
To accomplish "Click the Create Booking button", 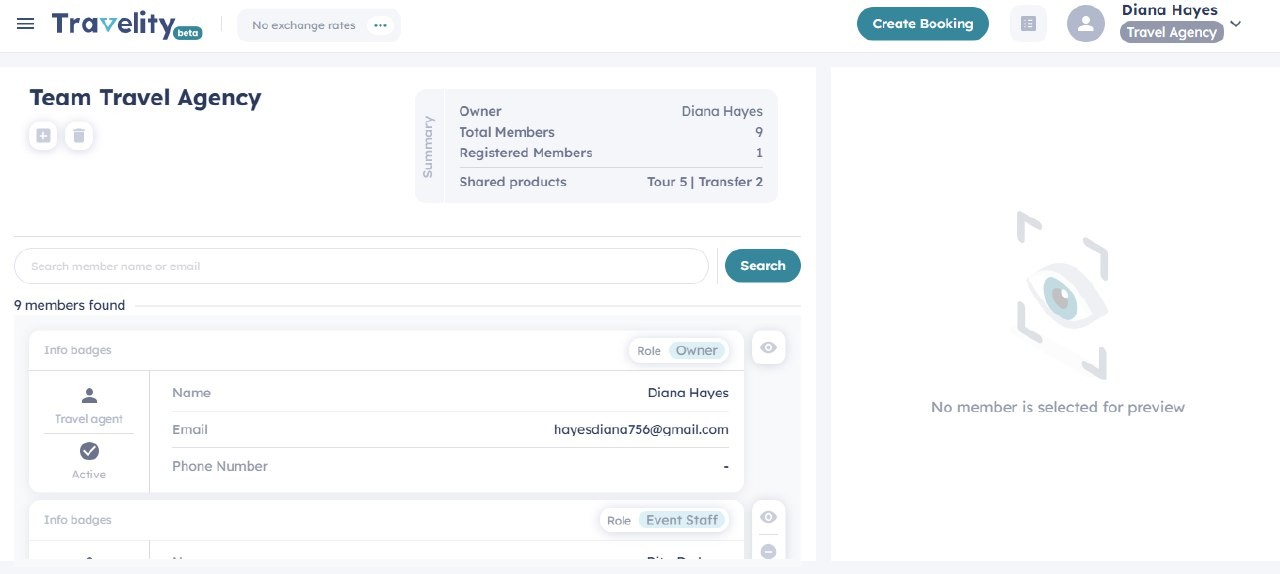I will pos(922,24).
